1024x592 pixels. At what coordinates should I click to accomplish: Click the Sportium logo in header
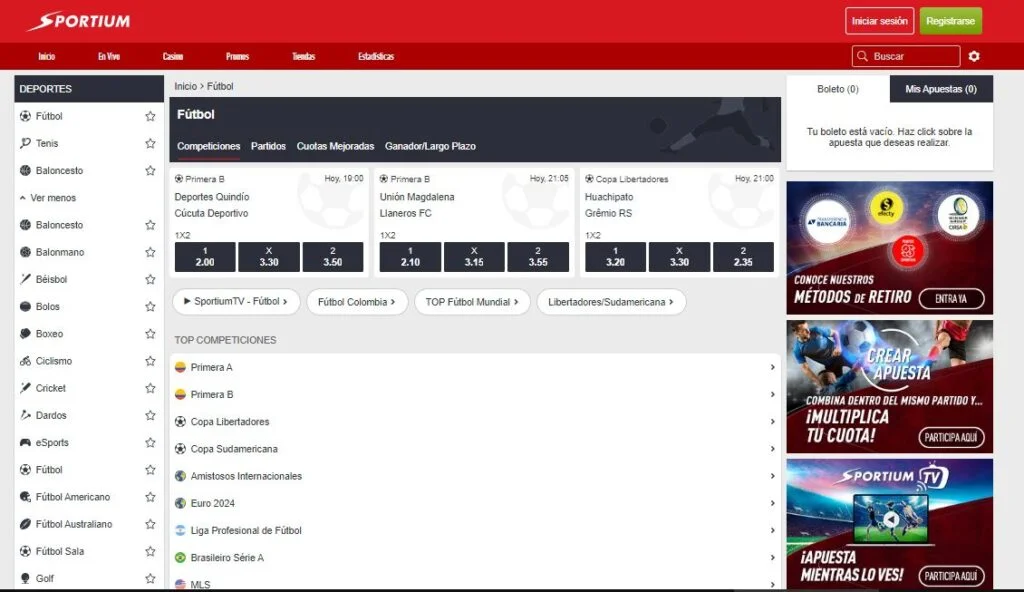[x=78, y=21]
